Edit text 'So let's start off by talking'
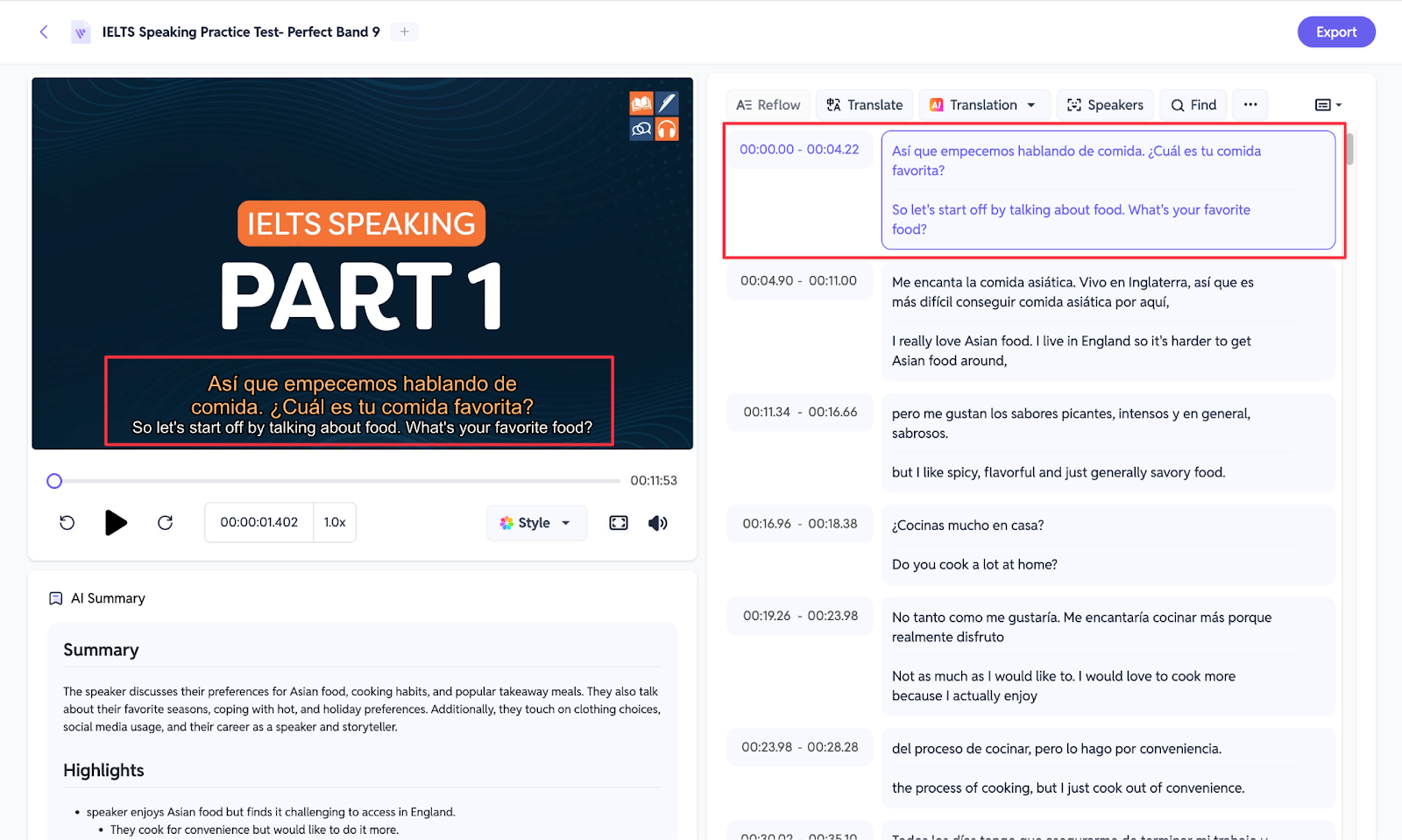Viewport: 1402px width, 840px height. [x=1071, y=219]
